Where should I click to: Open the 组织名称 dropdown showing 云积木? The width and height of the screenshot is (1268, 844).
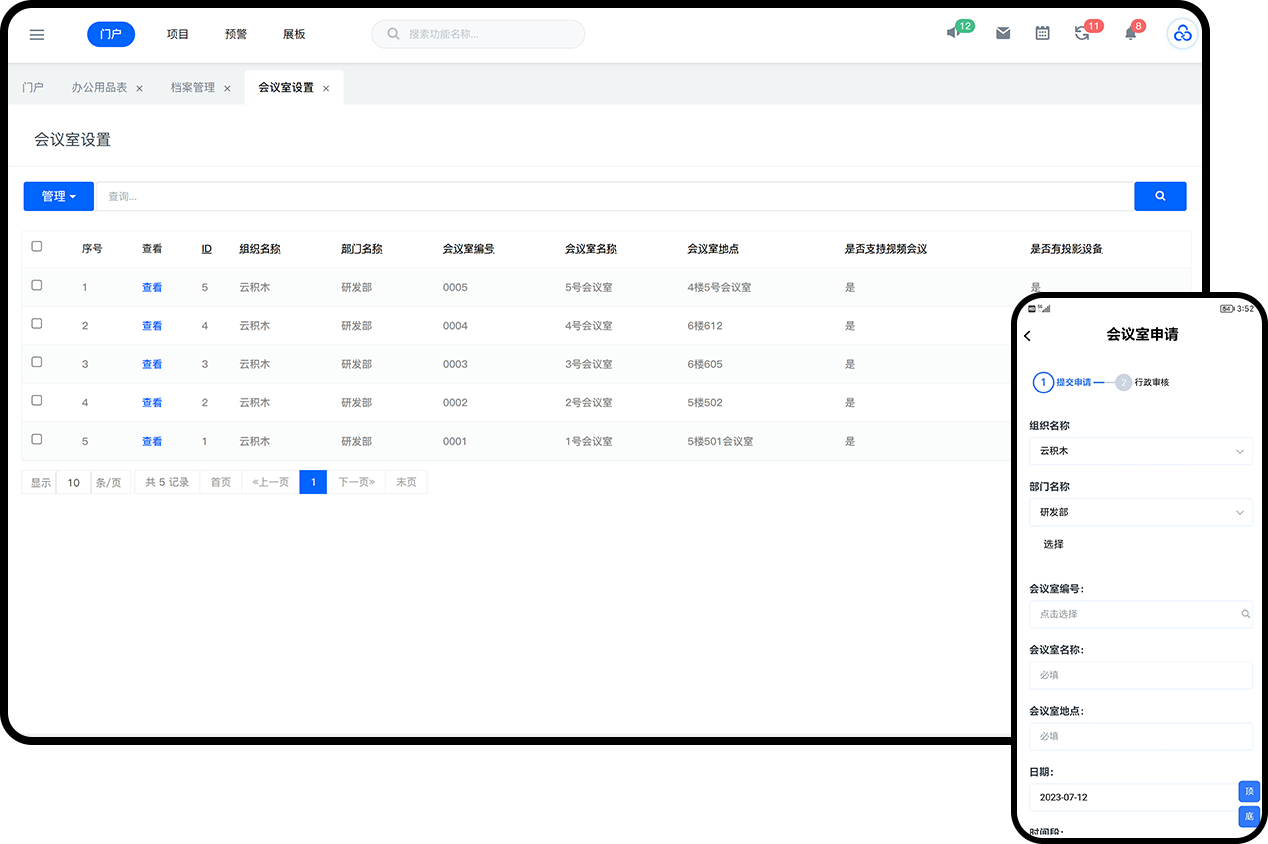click(1140, 451)
